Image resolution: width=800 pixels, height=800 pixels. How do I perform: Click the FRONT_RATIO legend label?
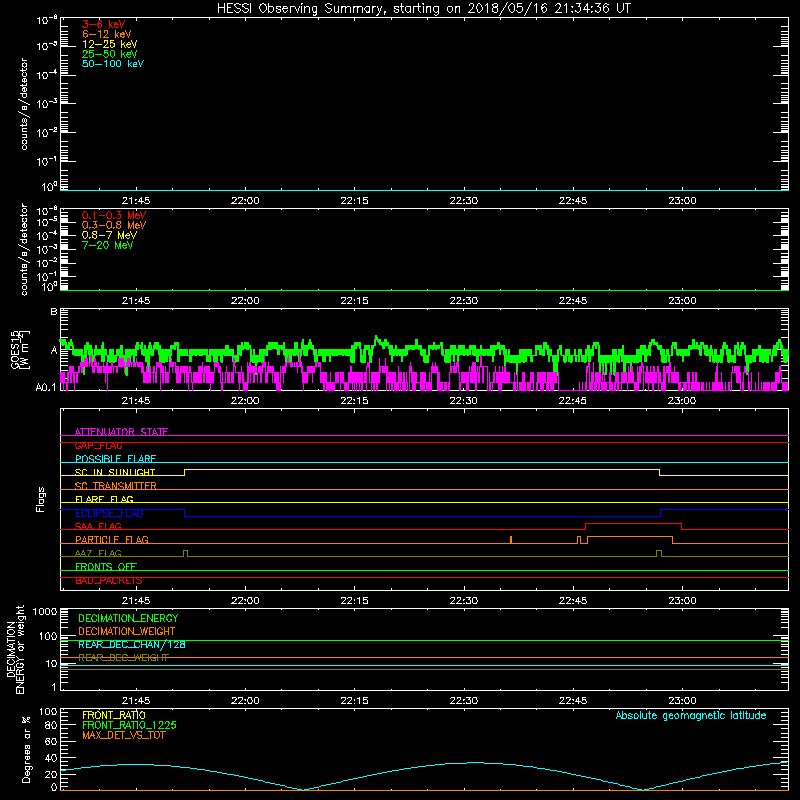114,715
